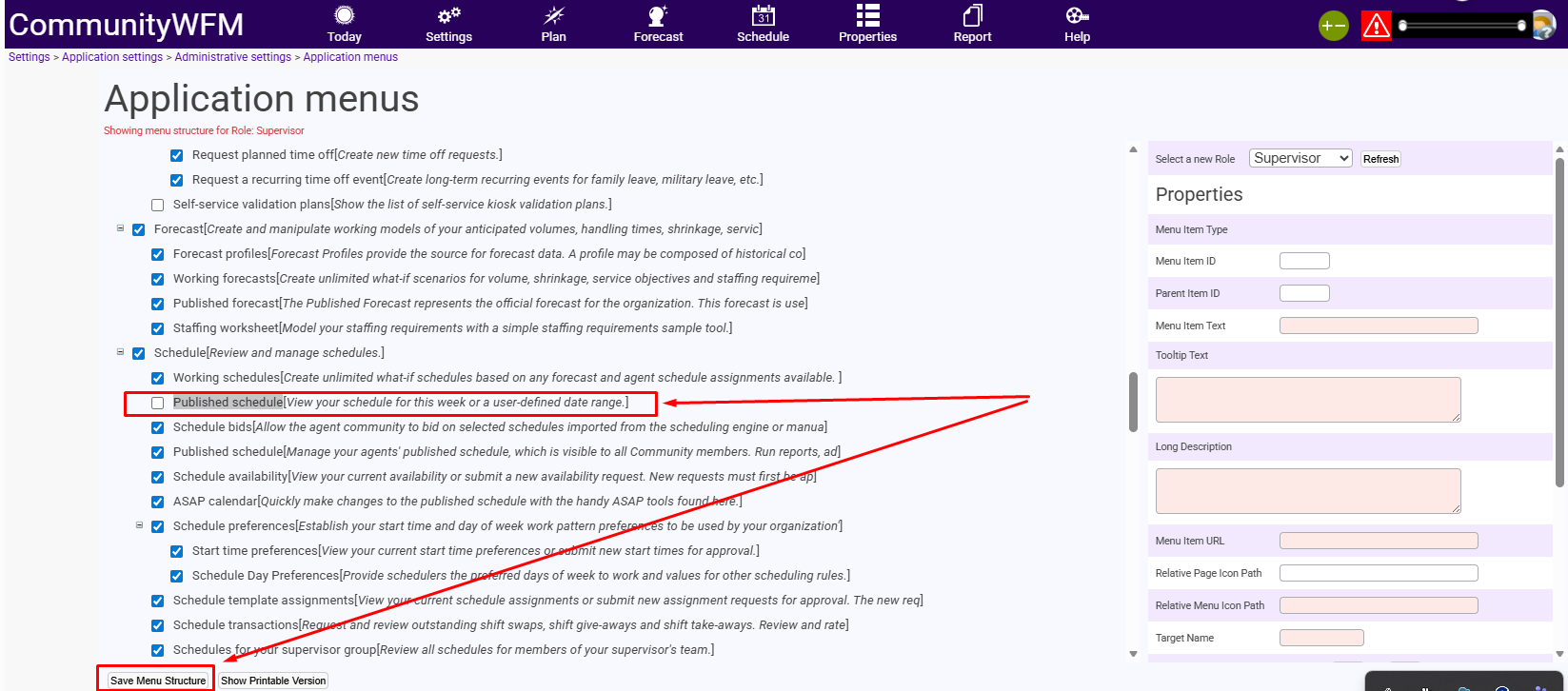The image size is (1568, 691).
Task: Click the menu tree vertical scrollbar thumb
Action: [x=1133, y=402]
